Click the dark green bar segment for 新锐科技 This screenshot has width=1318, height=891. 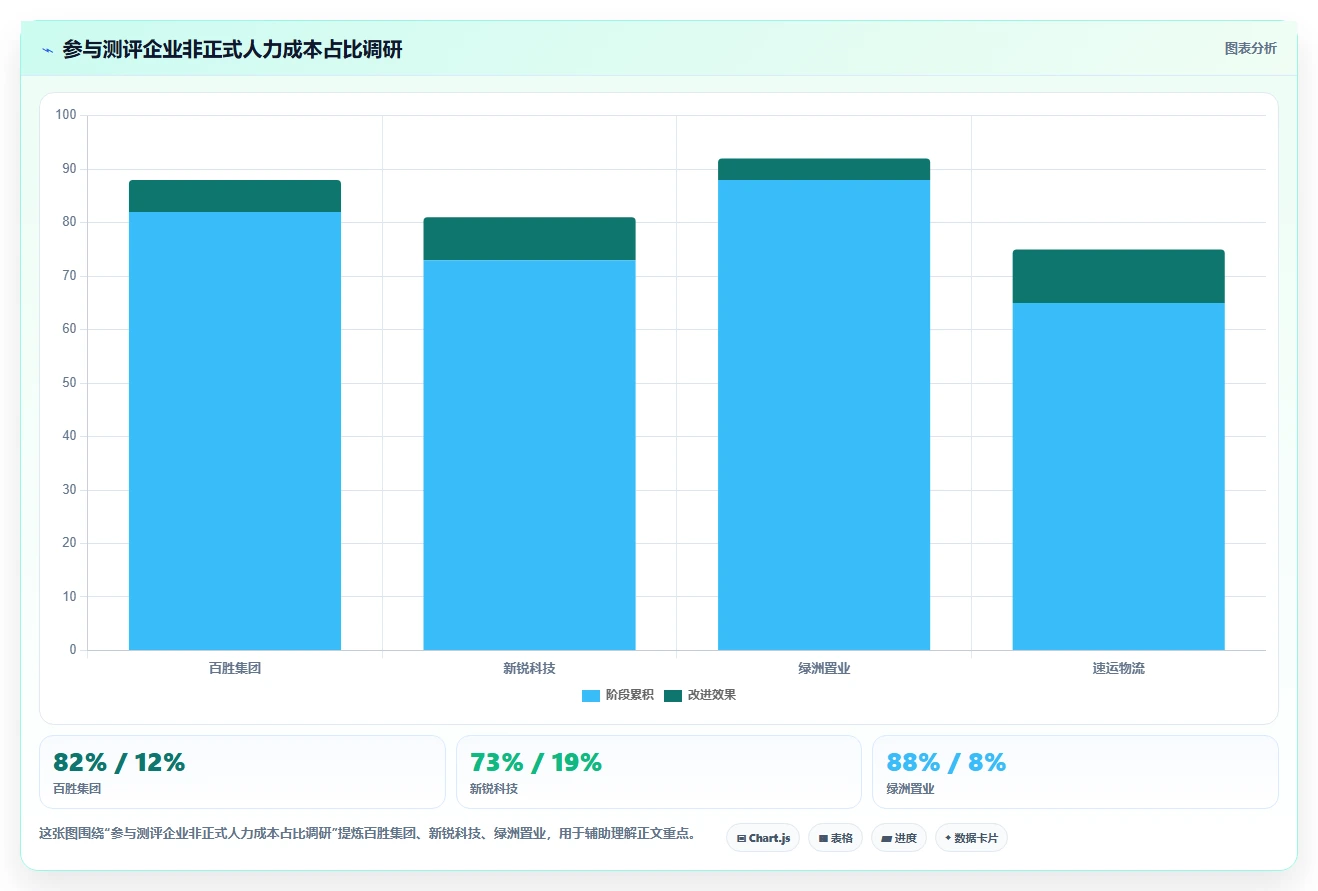pos(529,239)
